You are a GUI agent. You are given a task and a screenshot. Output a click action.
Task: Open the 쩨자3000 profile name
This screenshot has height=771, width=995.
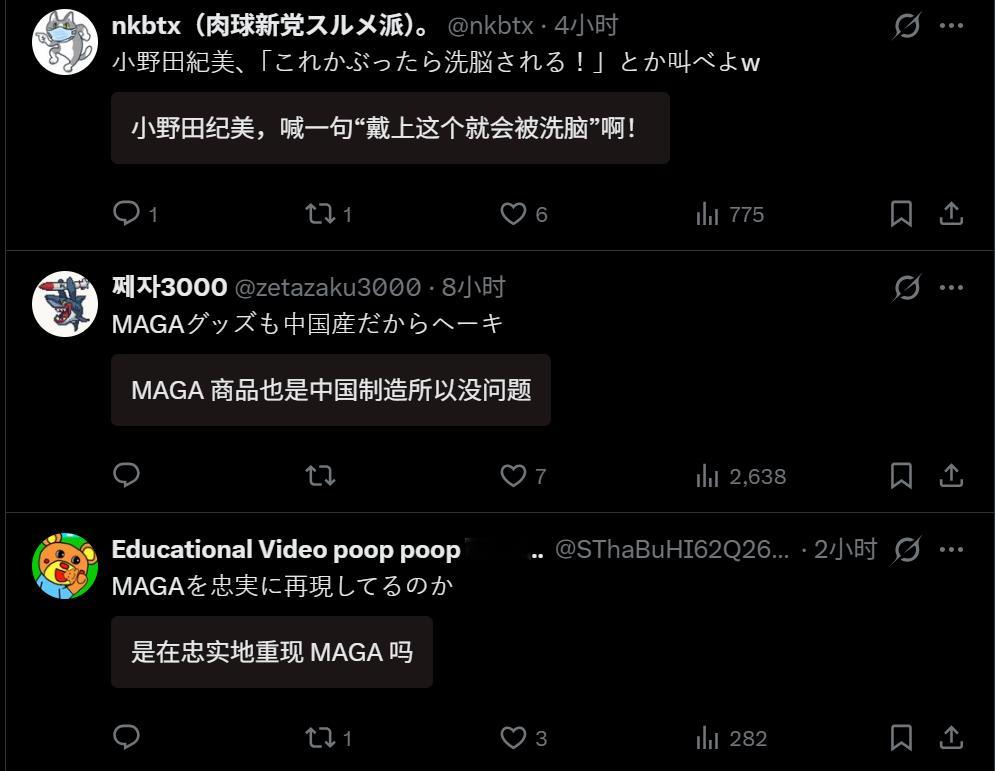pos(169,287)
